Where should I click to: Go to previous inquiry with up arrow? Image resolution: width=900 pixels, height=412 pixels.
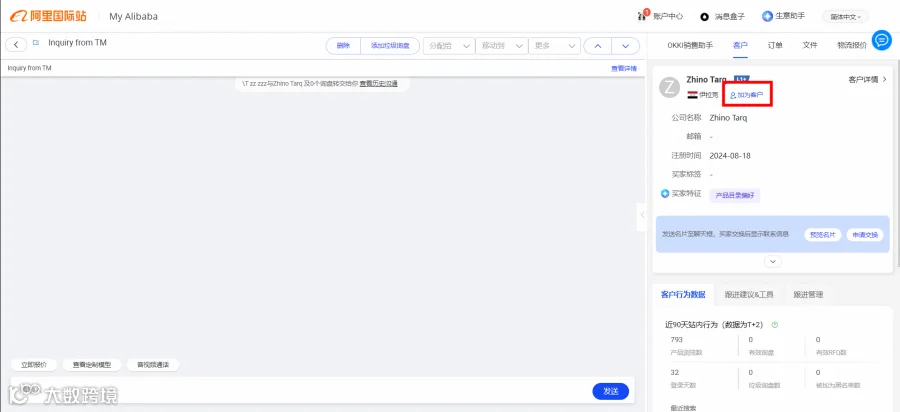pos(598,46)
